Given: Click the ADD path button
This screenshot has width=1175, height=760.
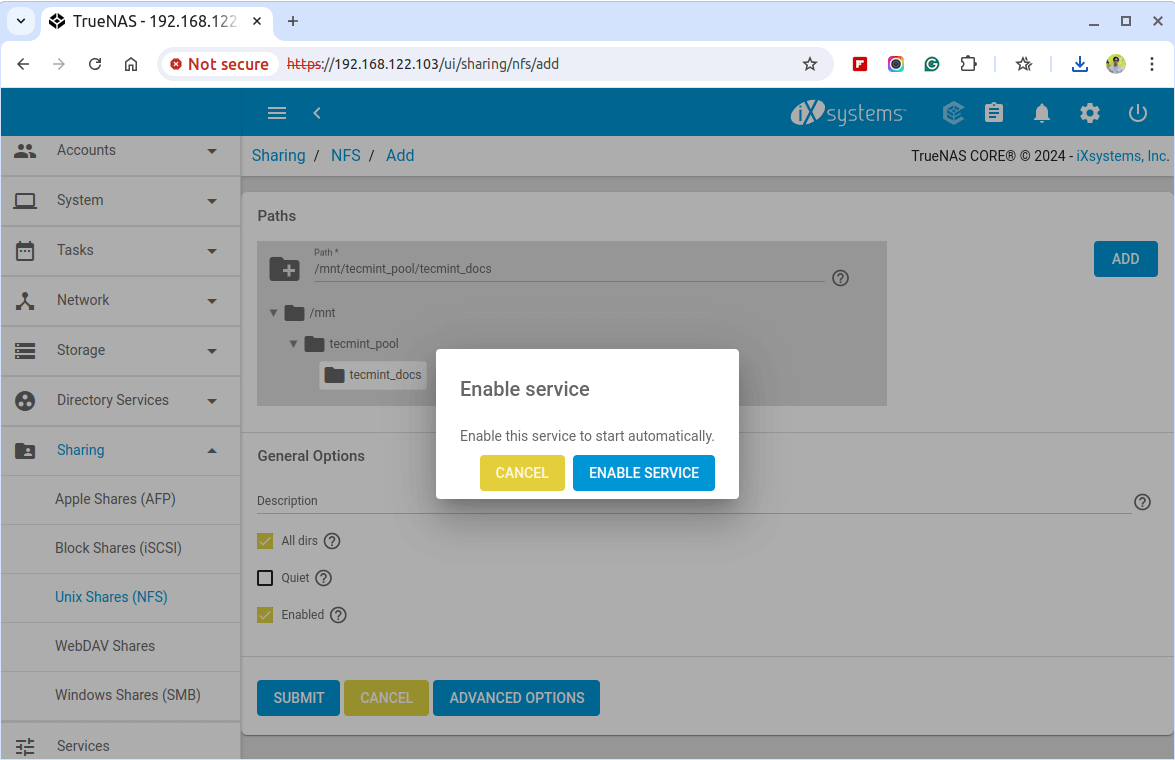Looking at the screenshot, I should point(1126,259).
